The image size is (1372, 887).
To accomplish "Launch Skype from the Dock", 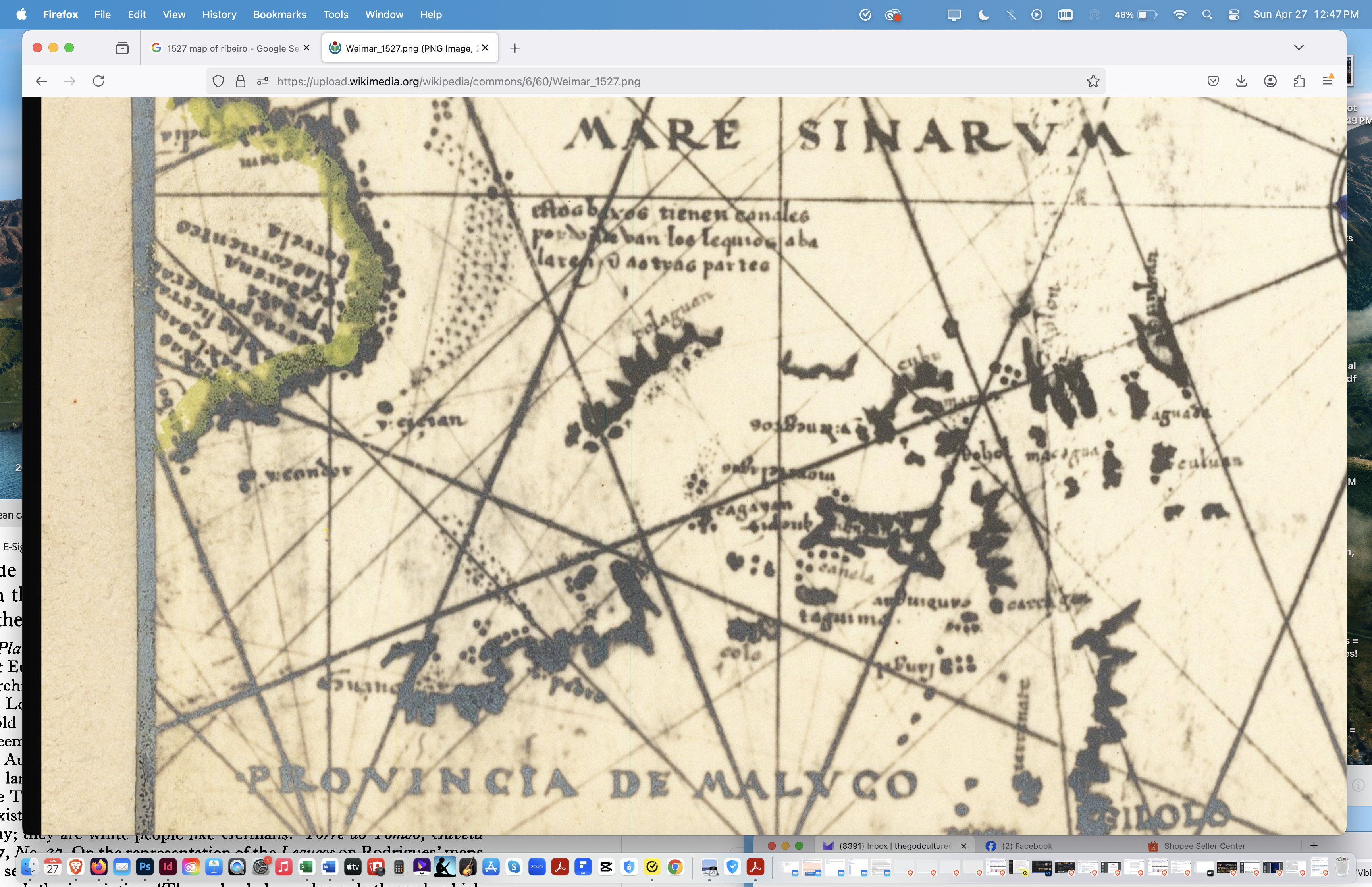I will (514, 867).
